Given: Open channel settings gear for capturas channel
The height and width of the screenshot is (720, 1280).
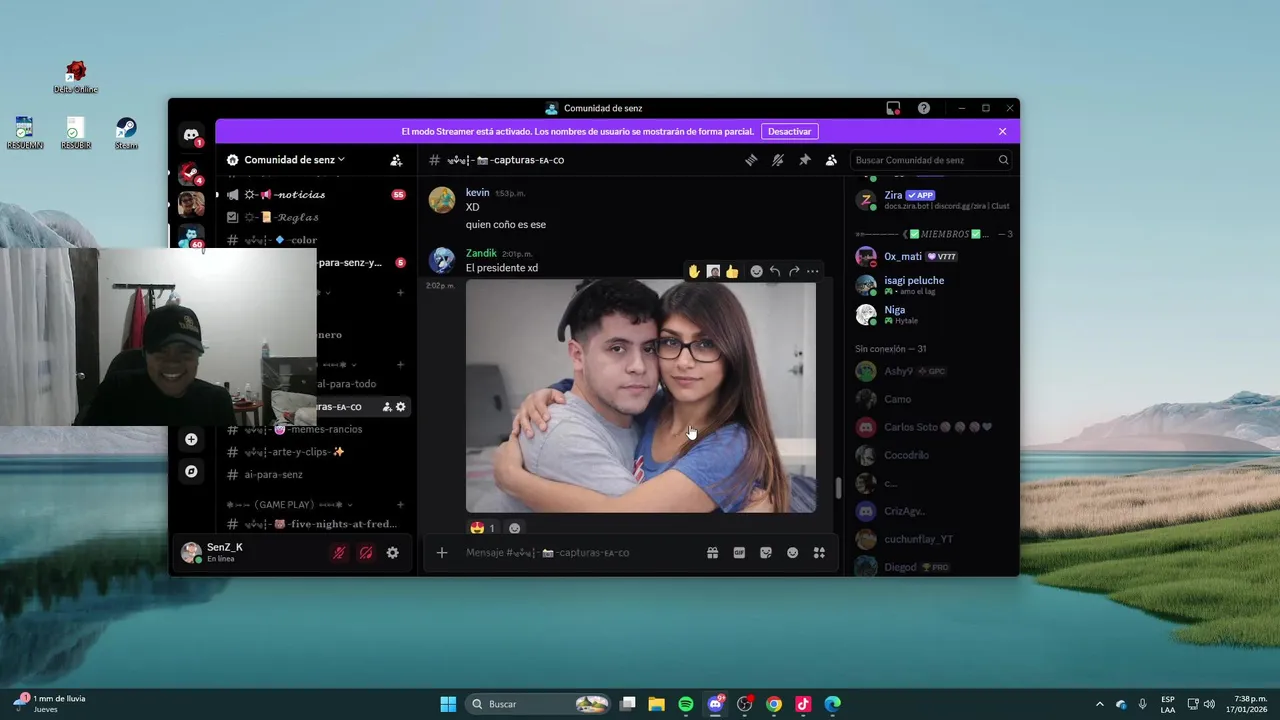Looking at the screenshot, I should (x=401, y=407).
